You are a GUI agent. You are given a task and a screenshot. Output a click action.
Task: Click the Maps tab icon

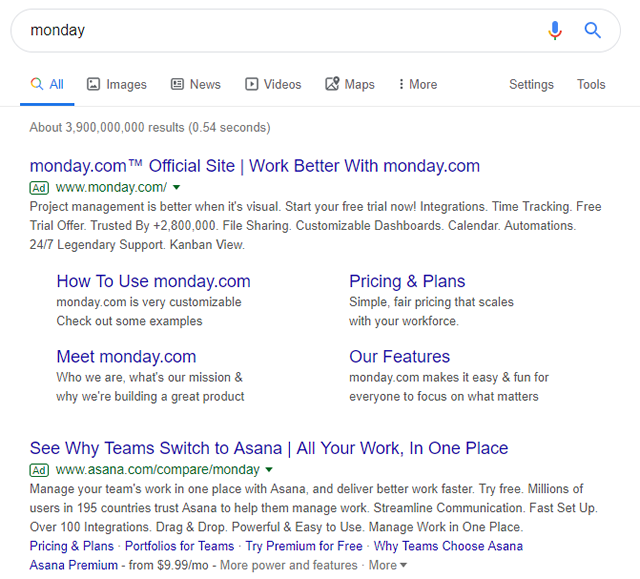[332, 85]
